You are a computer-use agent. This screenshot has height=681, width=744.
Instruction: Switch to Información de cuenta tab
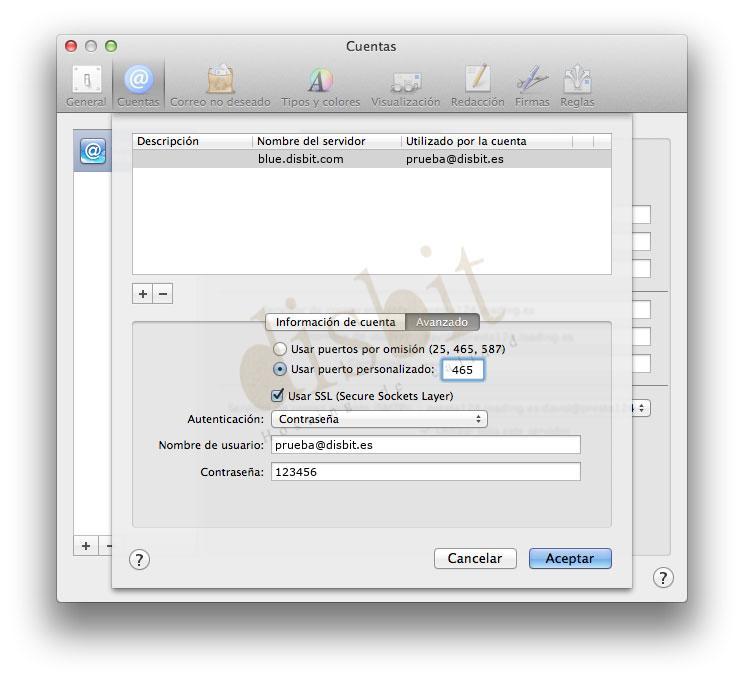point(336,322)
